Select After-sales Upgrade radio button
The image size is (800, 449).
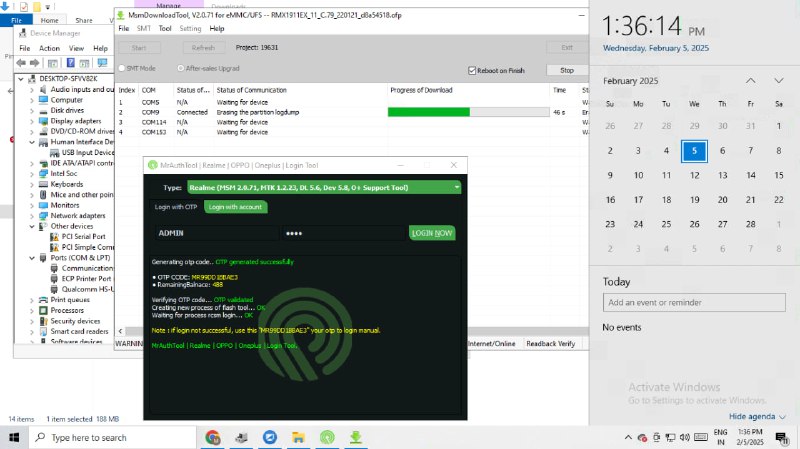pyautogui.click(x=181, y=68)
